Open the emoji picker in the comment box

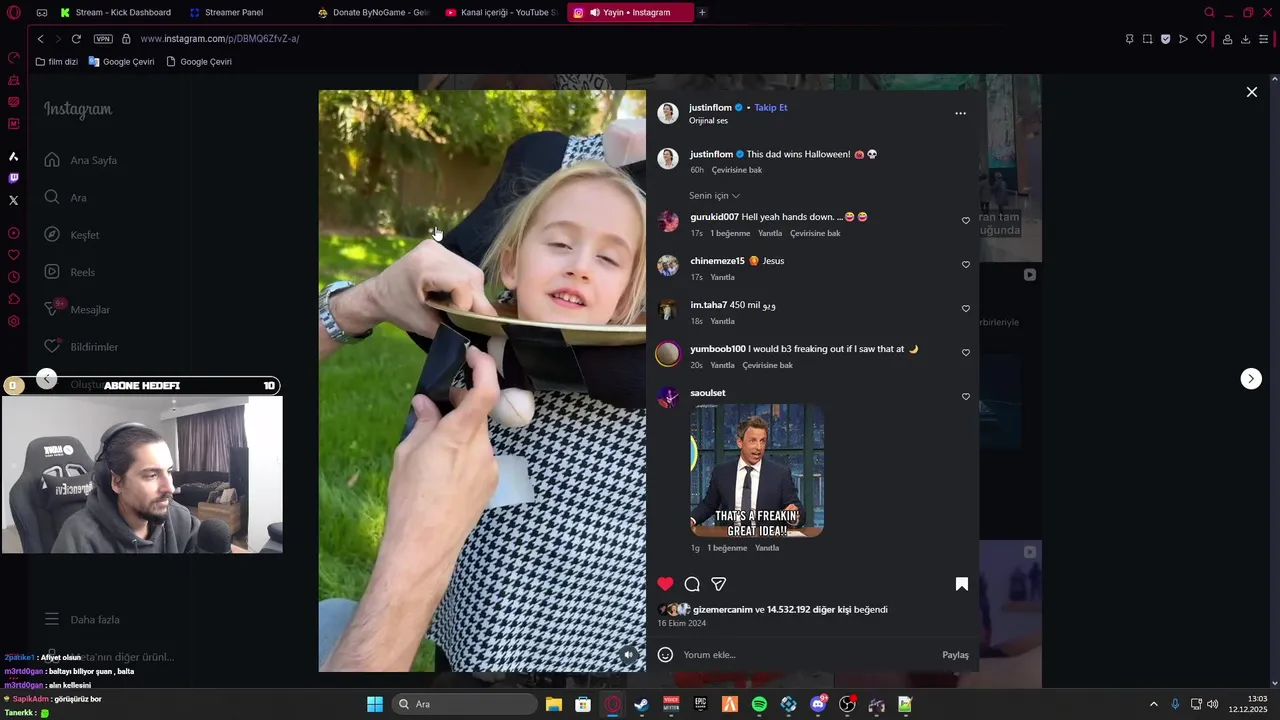pyautogui.click(x=665, y=655)
